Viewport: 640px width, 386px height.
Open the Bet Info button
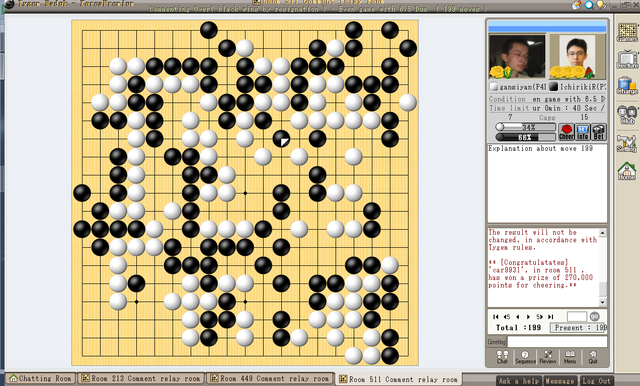point(582,132)
